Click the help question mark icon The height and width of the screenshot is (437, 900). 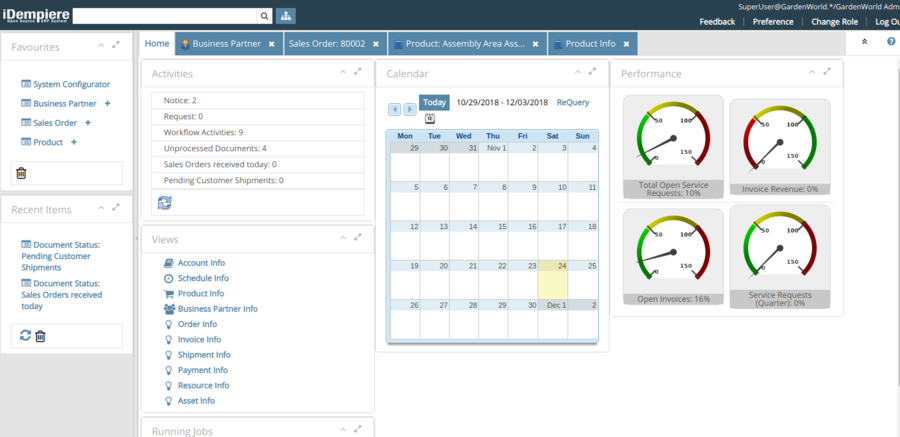click(x=890, y=43)
